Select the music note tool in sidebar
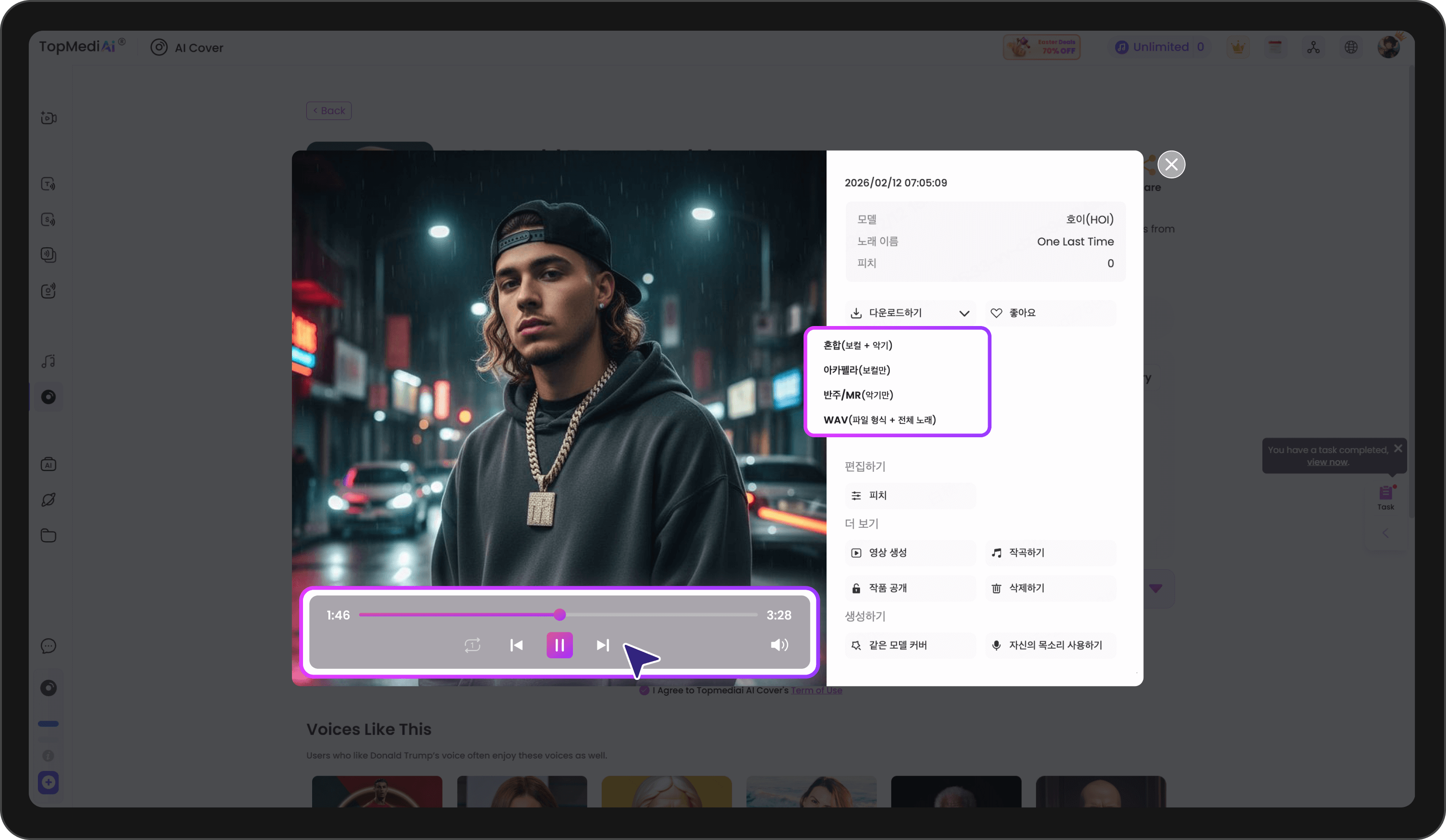Screen dimensions: 1446x840 [49, 362]
